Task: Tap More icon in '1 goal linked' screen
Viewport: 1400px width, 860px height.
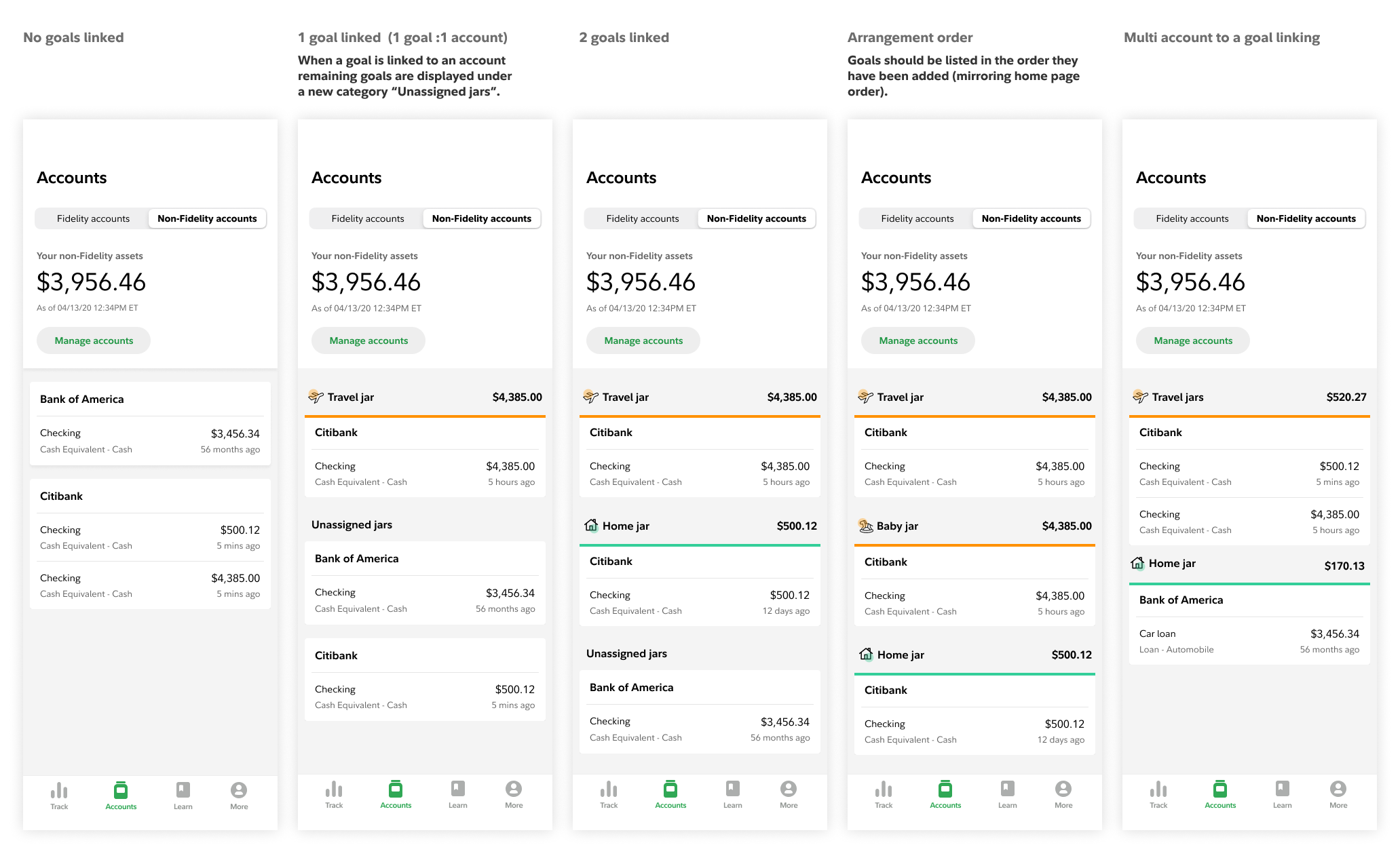Action: [x=514, y=789]
